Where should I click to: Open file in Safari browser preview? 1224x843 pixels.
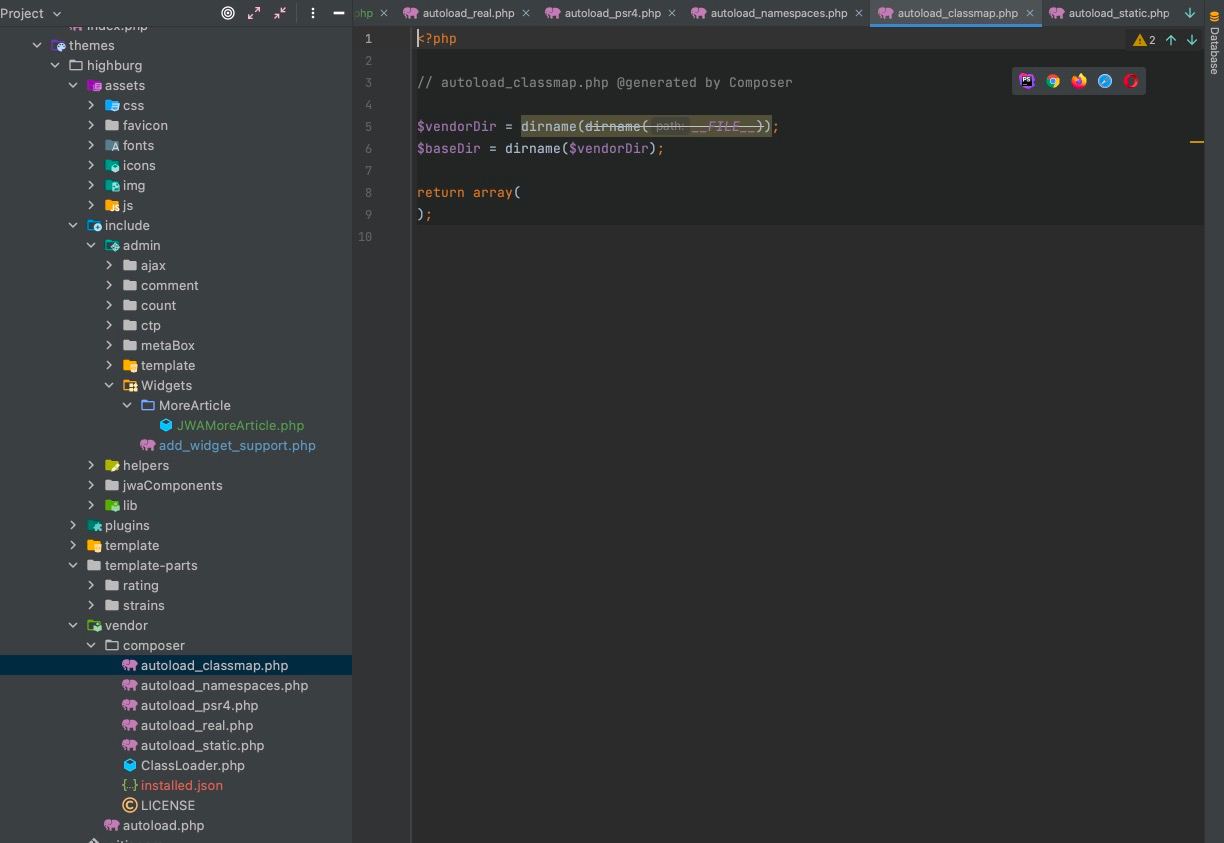pyautogui.click(x=1105, y=82)
